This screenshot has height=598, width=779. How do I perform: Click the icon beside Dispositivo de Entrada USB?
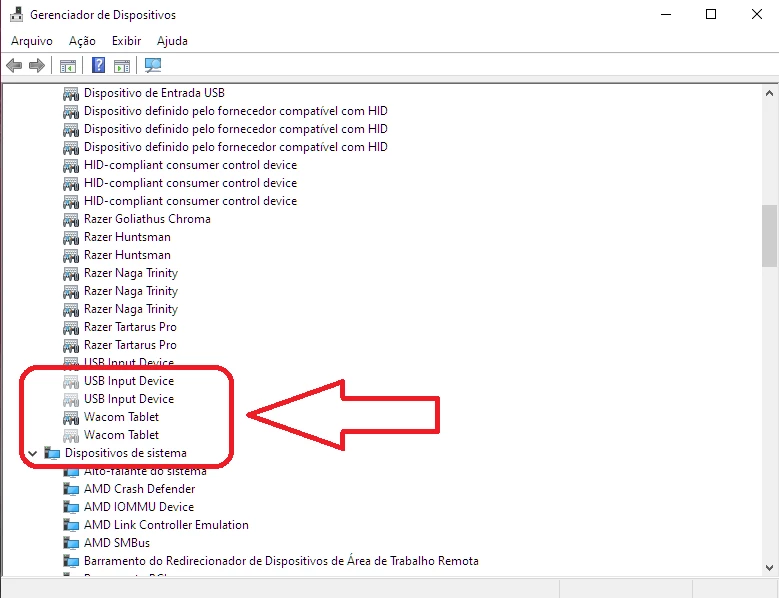(71, 93)
